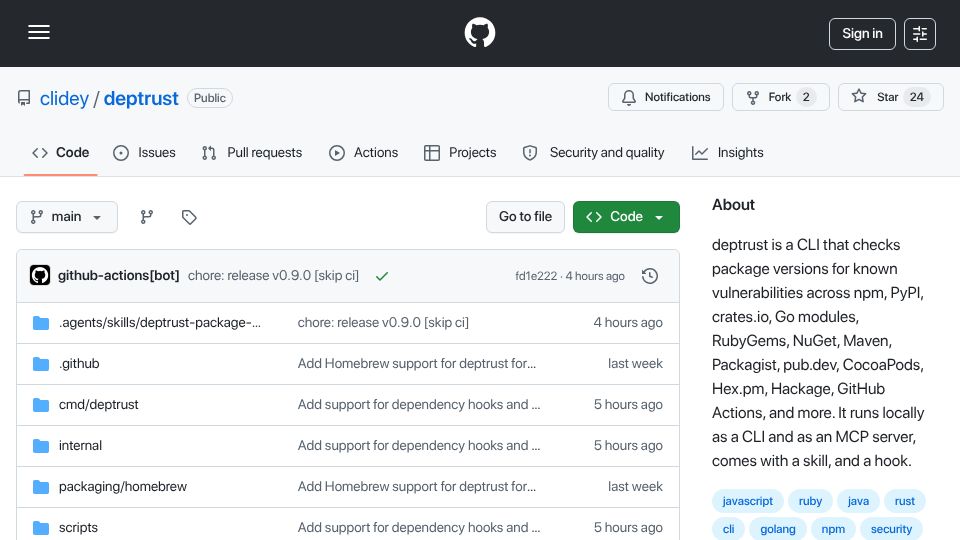The height and width of the screenshot is (540, 960).
Task: Open the .github folder
Action: (x=79, y=364)
